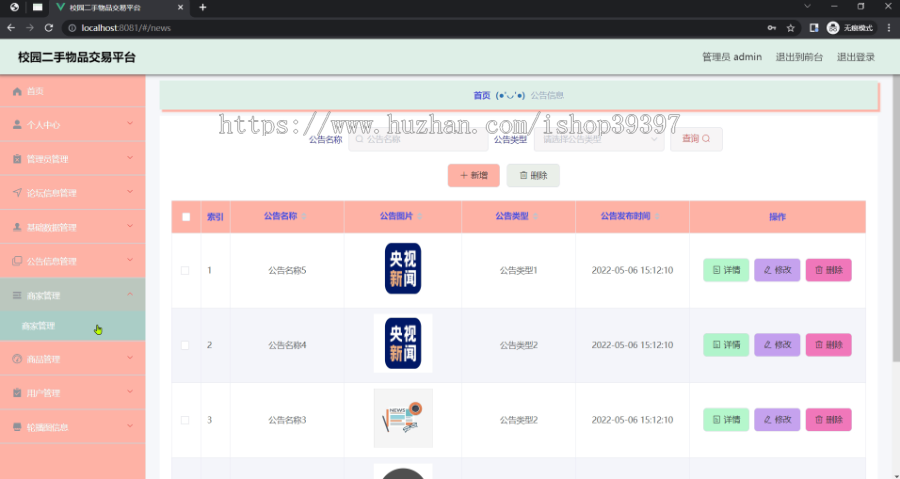Click the 查询 search button

[696, 139]
